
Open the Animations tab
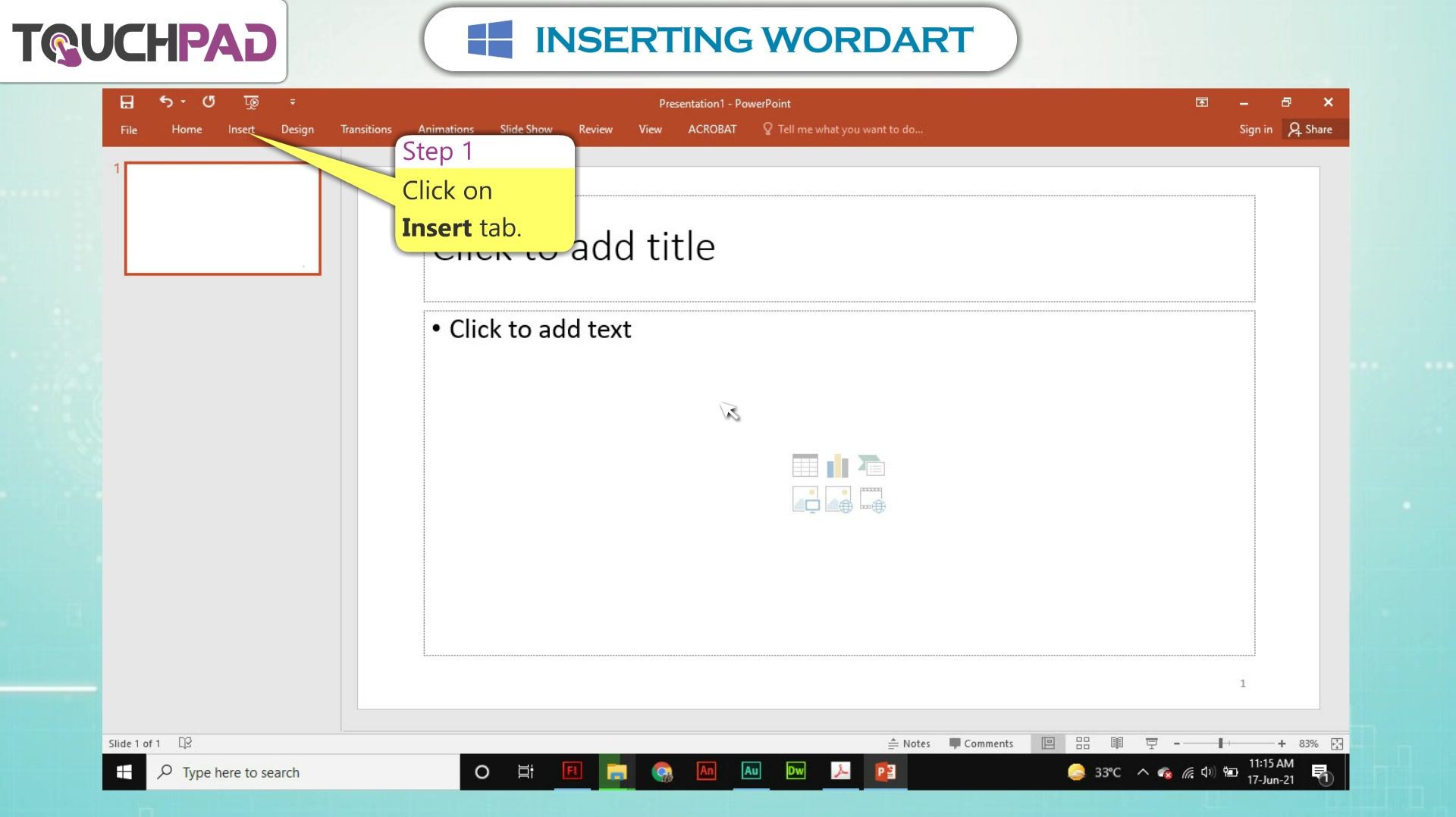pos(446,129)
